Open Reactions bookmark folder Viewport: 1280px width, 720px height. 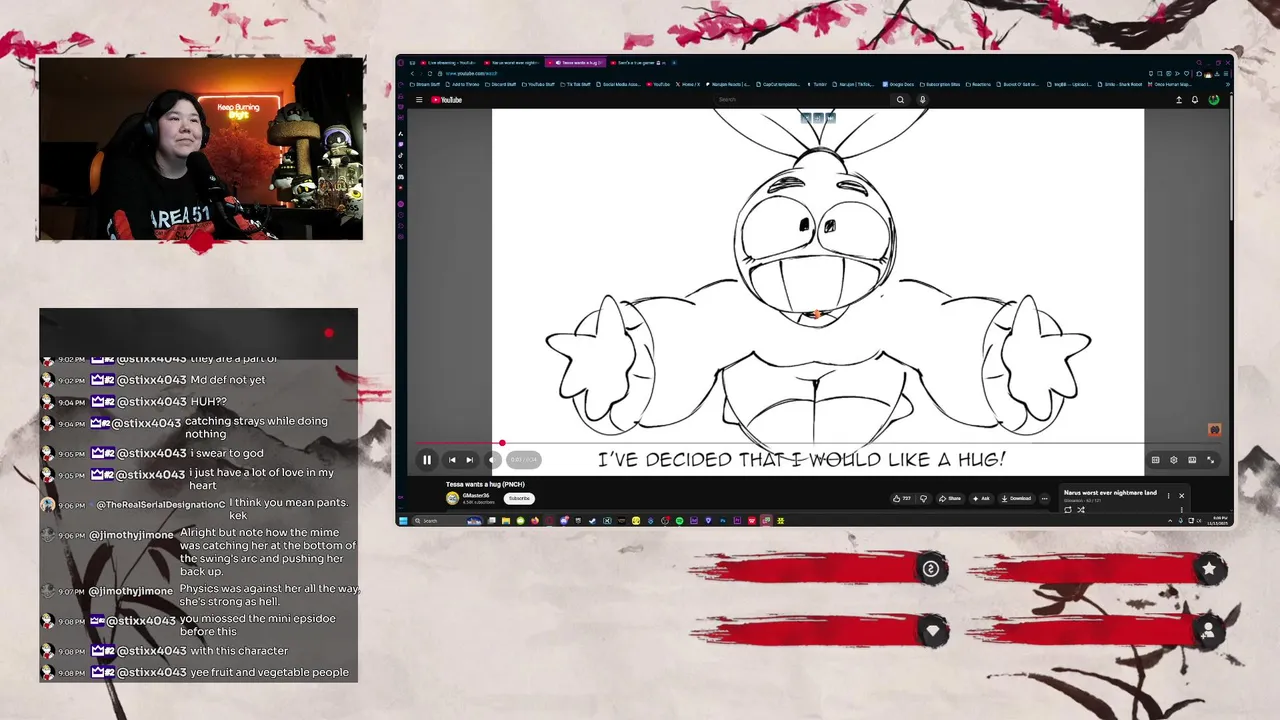(978, 85)
